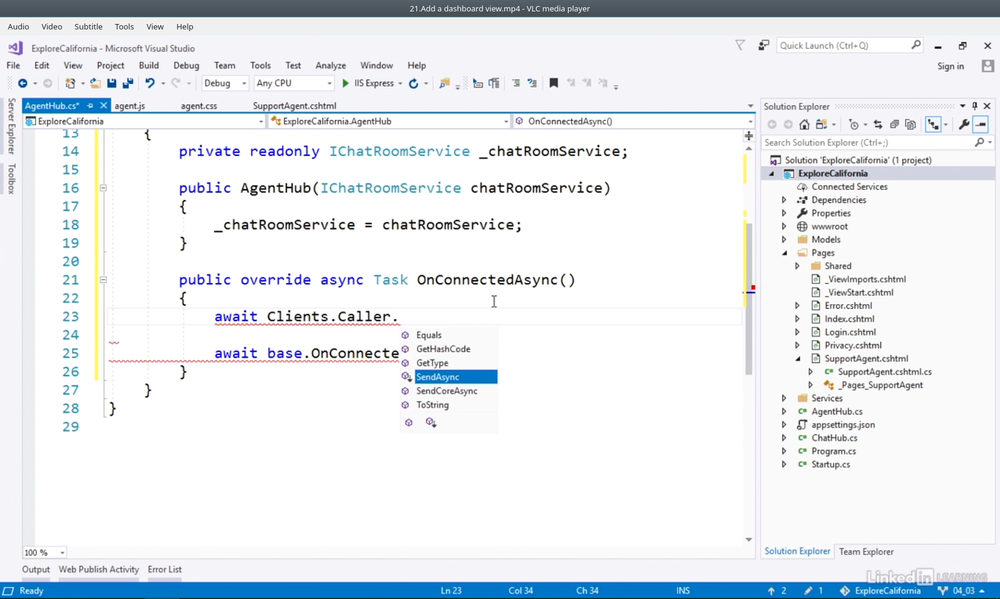Click browser Refresh icon next to IIS Express
This screenshot has height=599, width=1000.
tap(413, 83)
